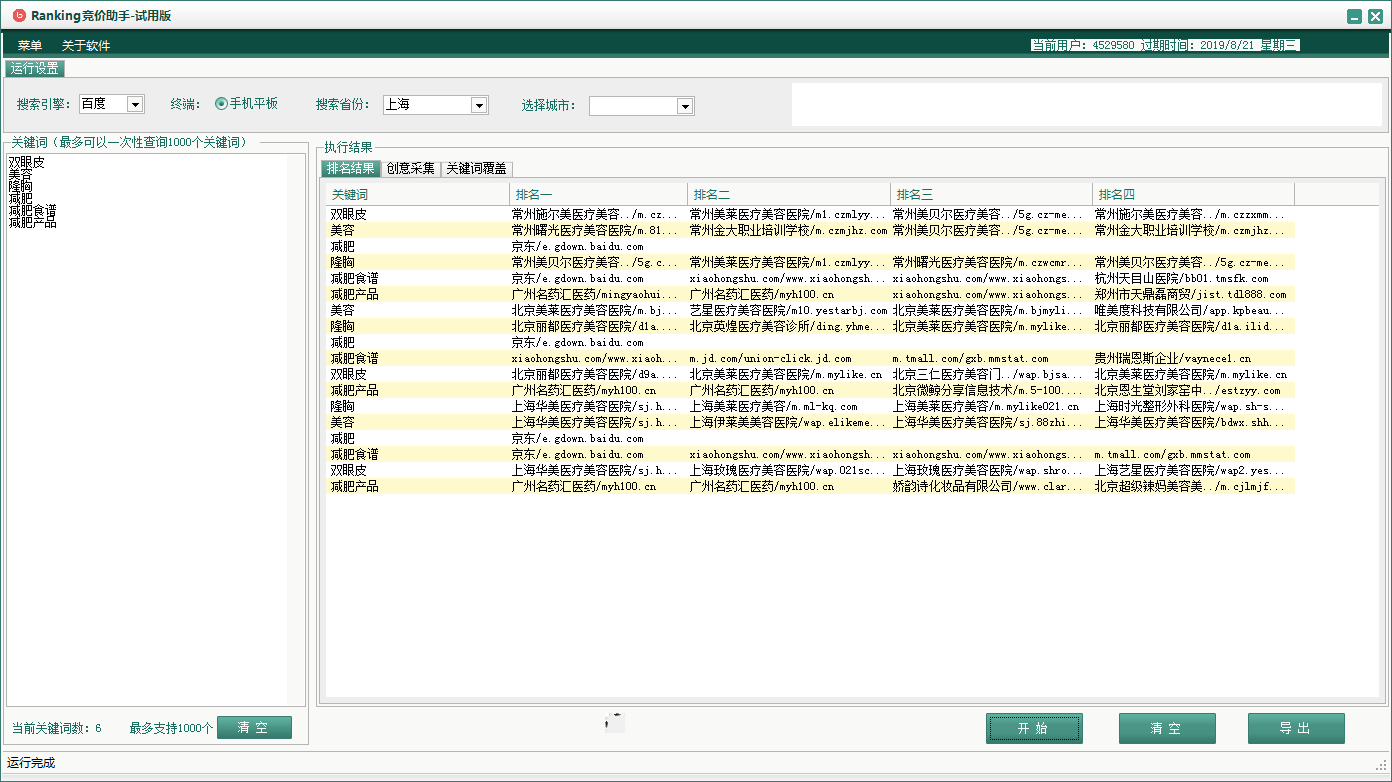Screen dimensions: 1392x782
Task: Click 双眼皮 in the keyword list
Action: (x=27, y=161)
